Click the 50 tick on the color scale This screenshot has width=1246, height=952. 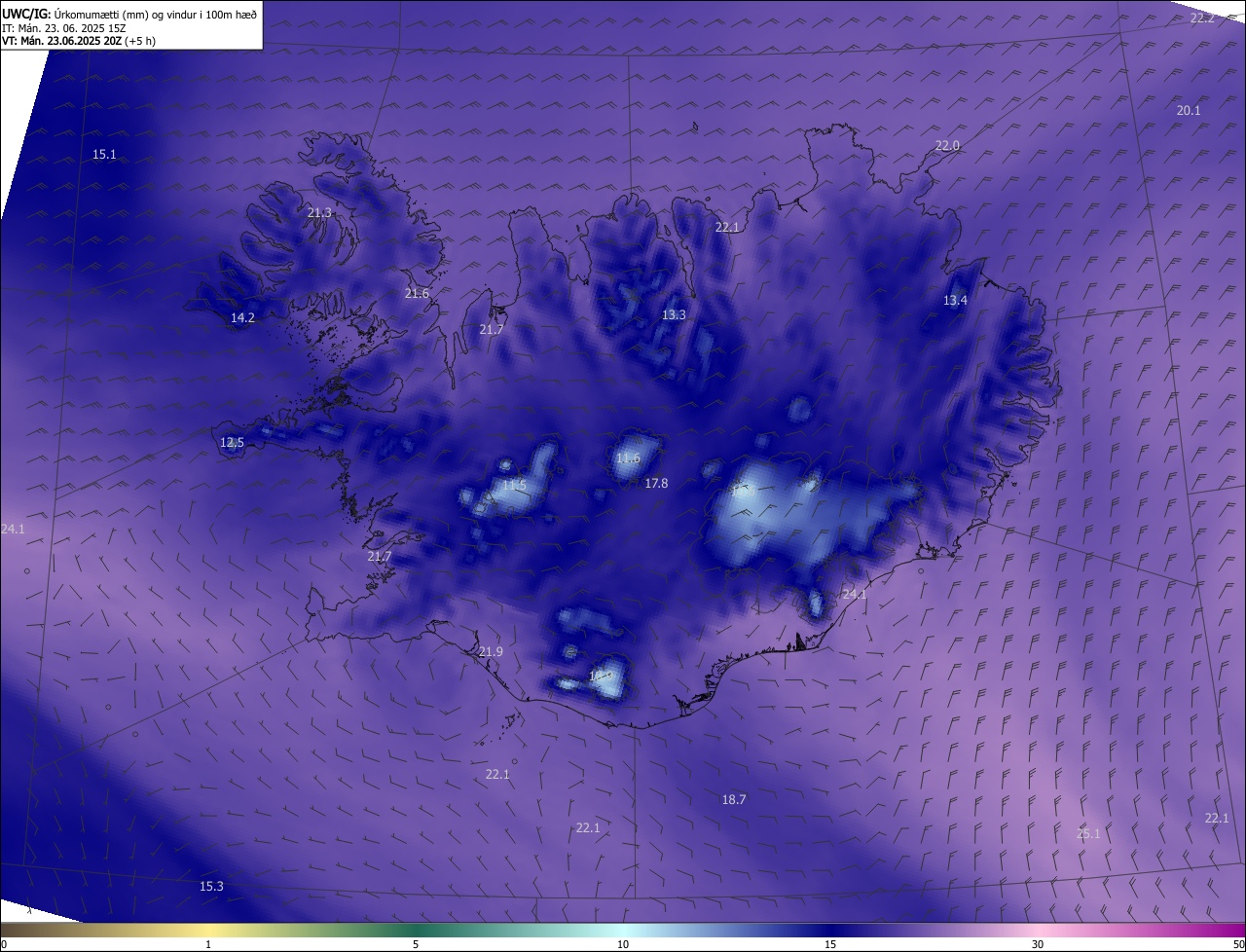click(1238, 944)
